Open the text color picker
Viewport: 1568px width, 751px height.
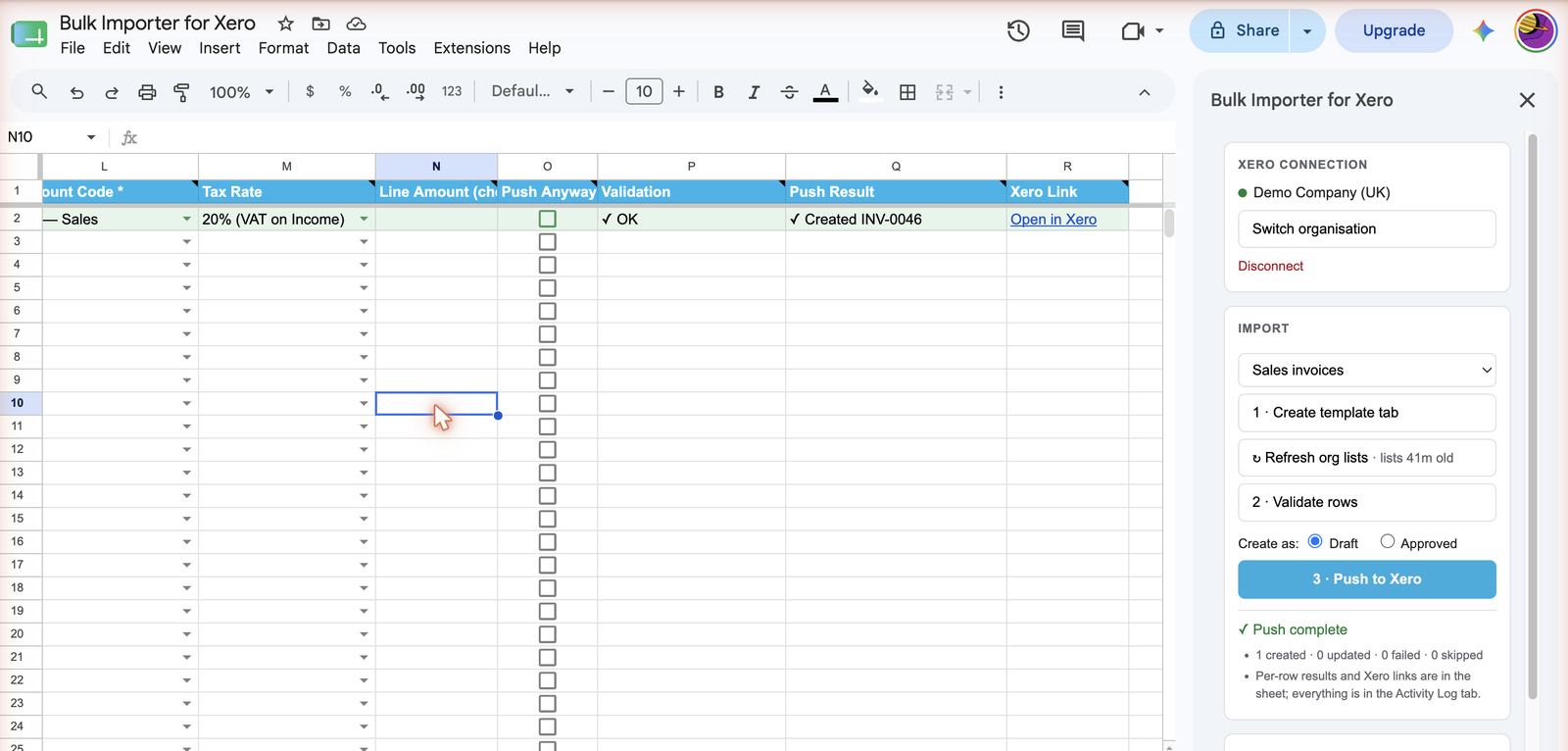point(826,92)
